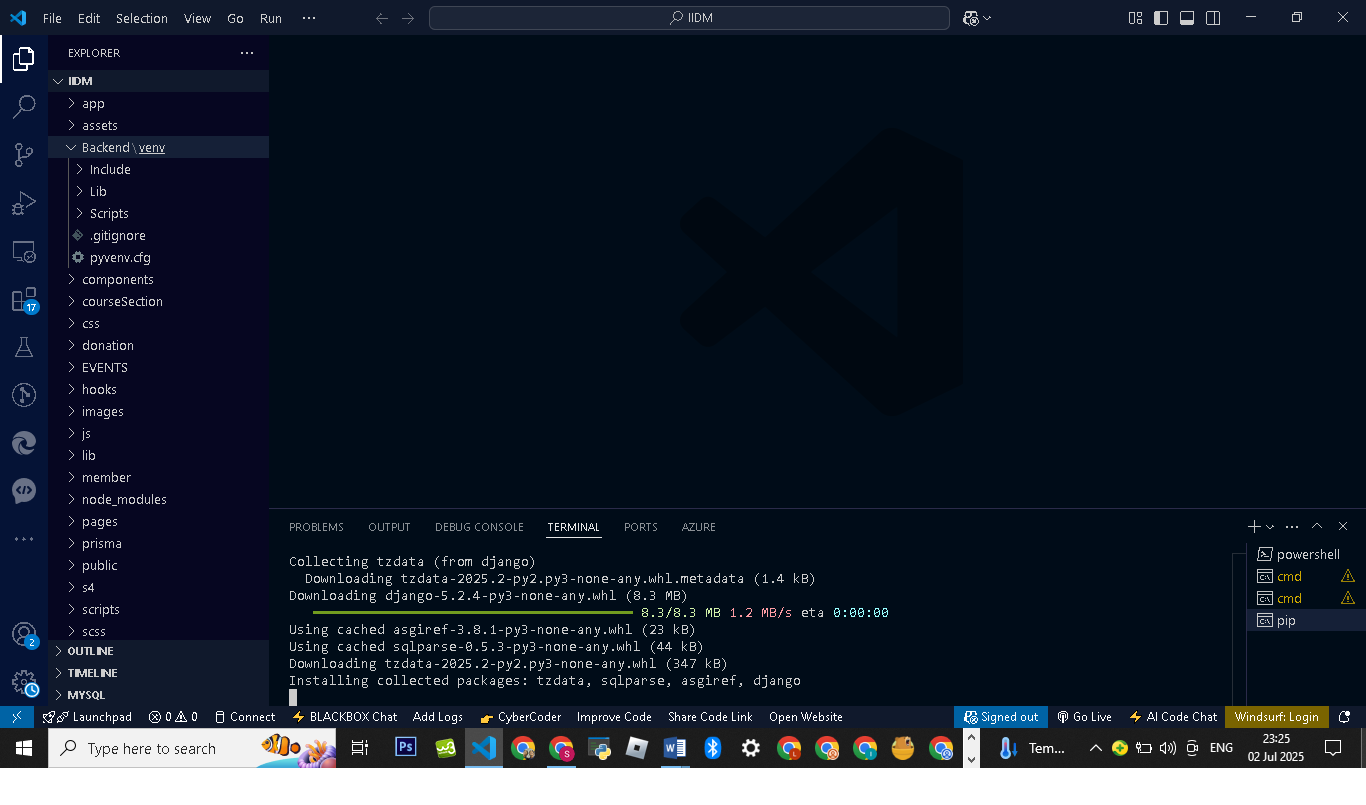Open notifications bell in status bar

pyautogui.click(x=1346, y=717)
